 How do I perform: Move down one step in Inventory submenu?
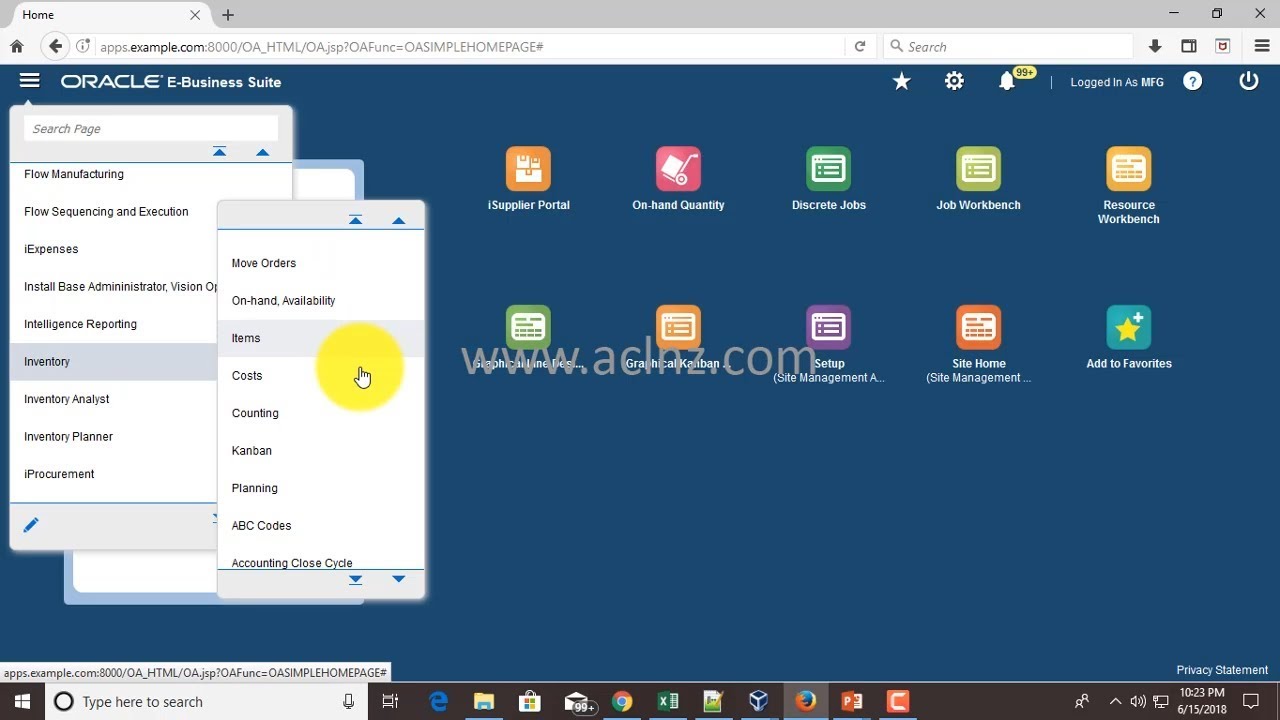(x=398, y=579)
